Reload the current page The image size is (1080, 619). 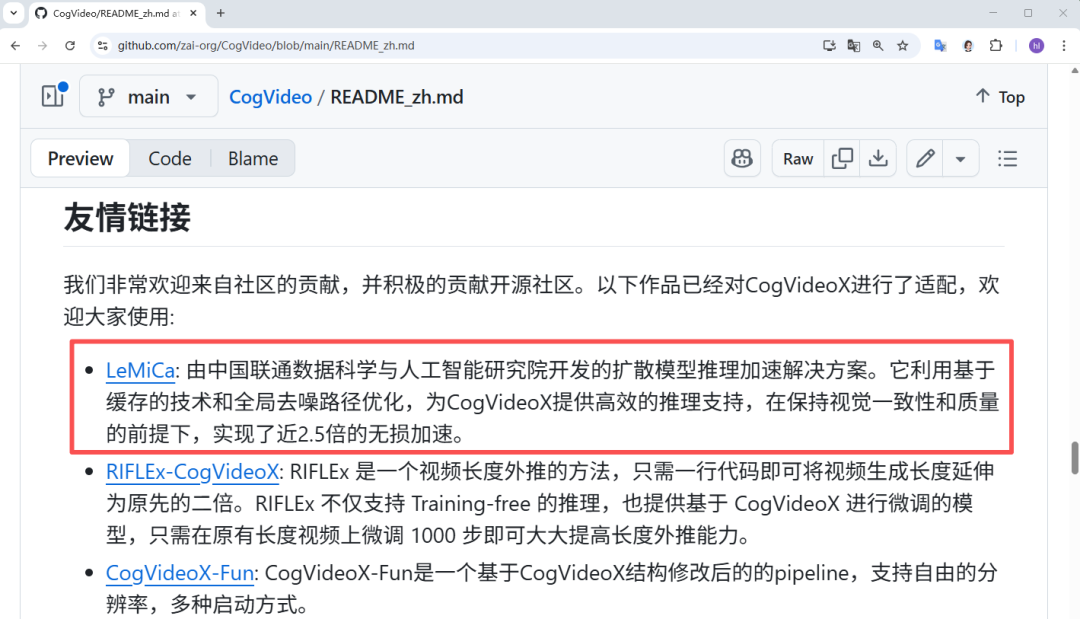[69, 45]
